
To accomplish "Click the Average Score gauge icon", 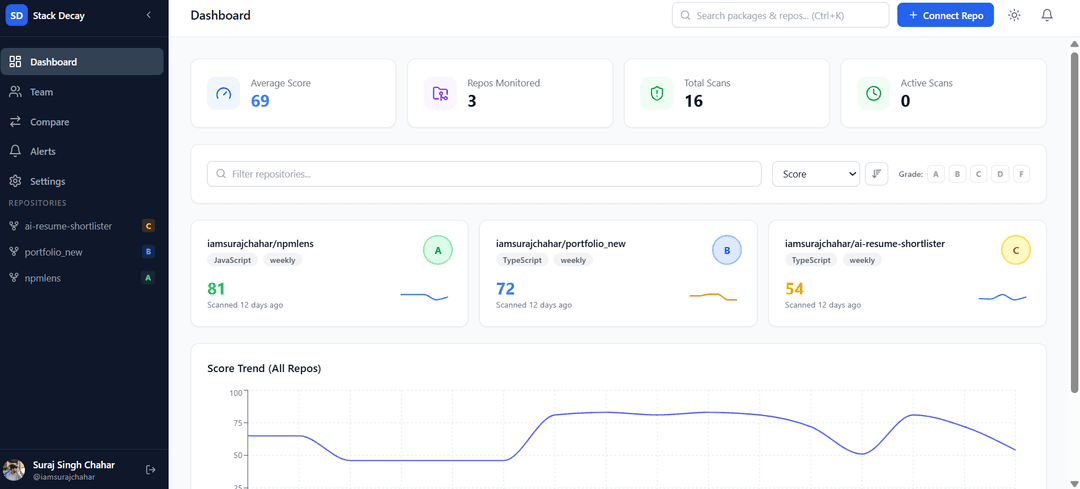I will [x=224, y=93].
